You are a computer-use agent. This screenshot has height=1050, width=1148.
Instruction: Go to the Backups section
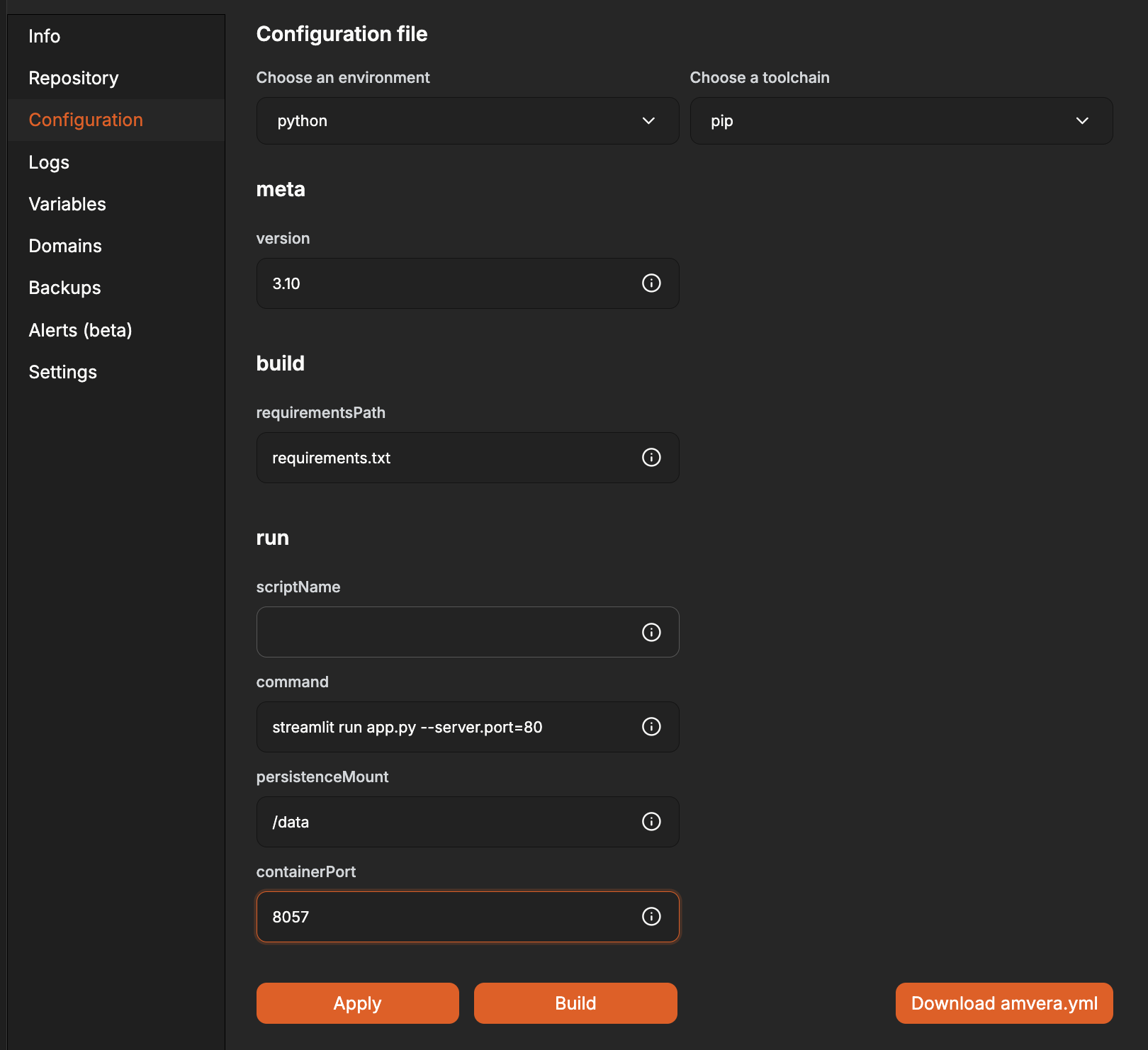pos(116,288)
